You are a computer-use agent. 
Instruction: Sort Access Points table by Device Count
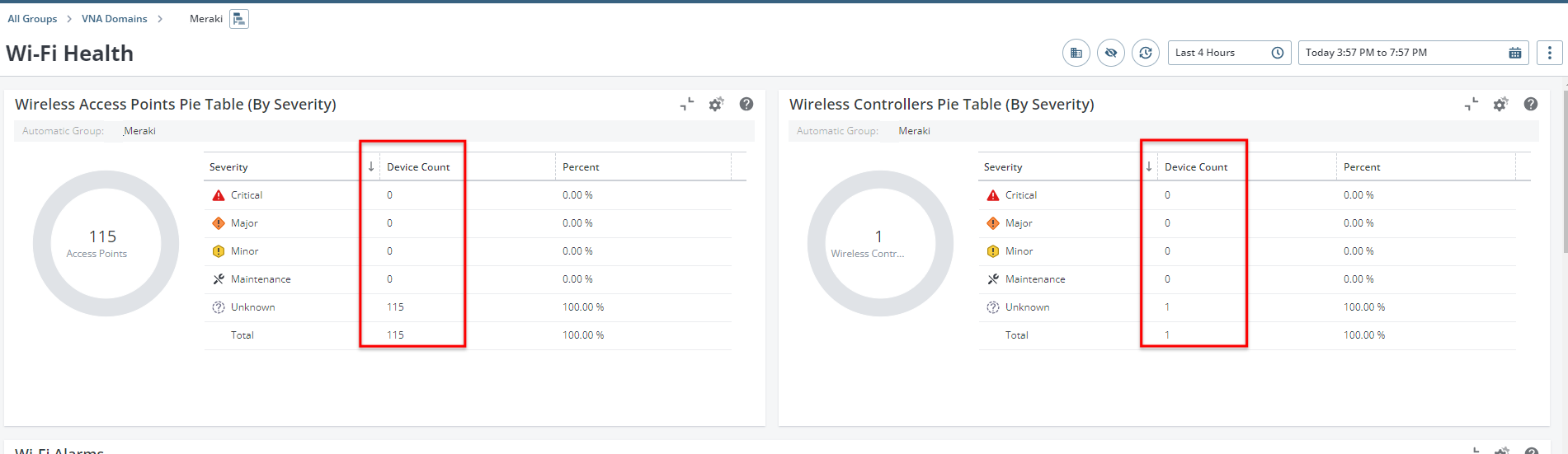418,167
